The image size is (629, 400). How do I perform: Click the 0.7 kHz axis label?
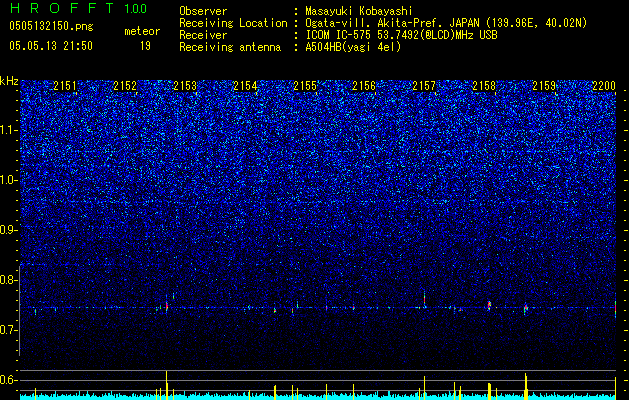pos(9,330)
